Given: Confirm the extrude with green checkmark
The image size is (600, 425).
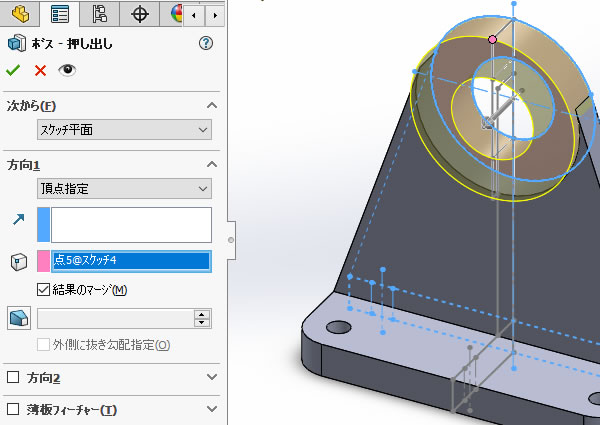Looking at the screenshot, I should 13,70.
